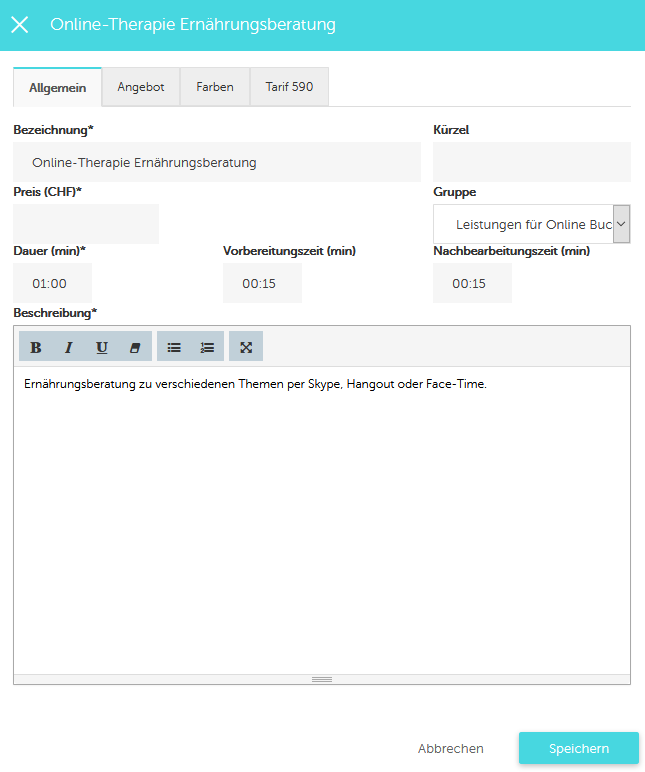Click into the Kürzel field

point(531,162)
